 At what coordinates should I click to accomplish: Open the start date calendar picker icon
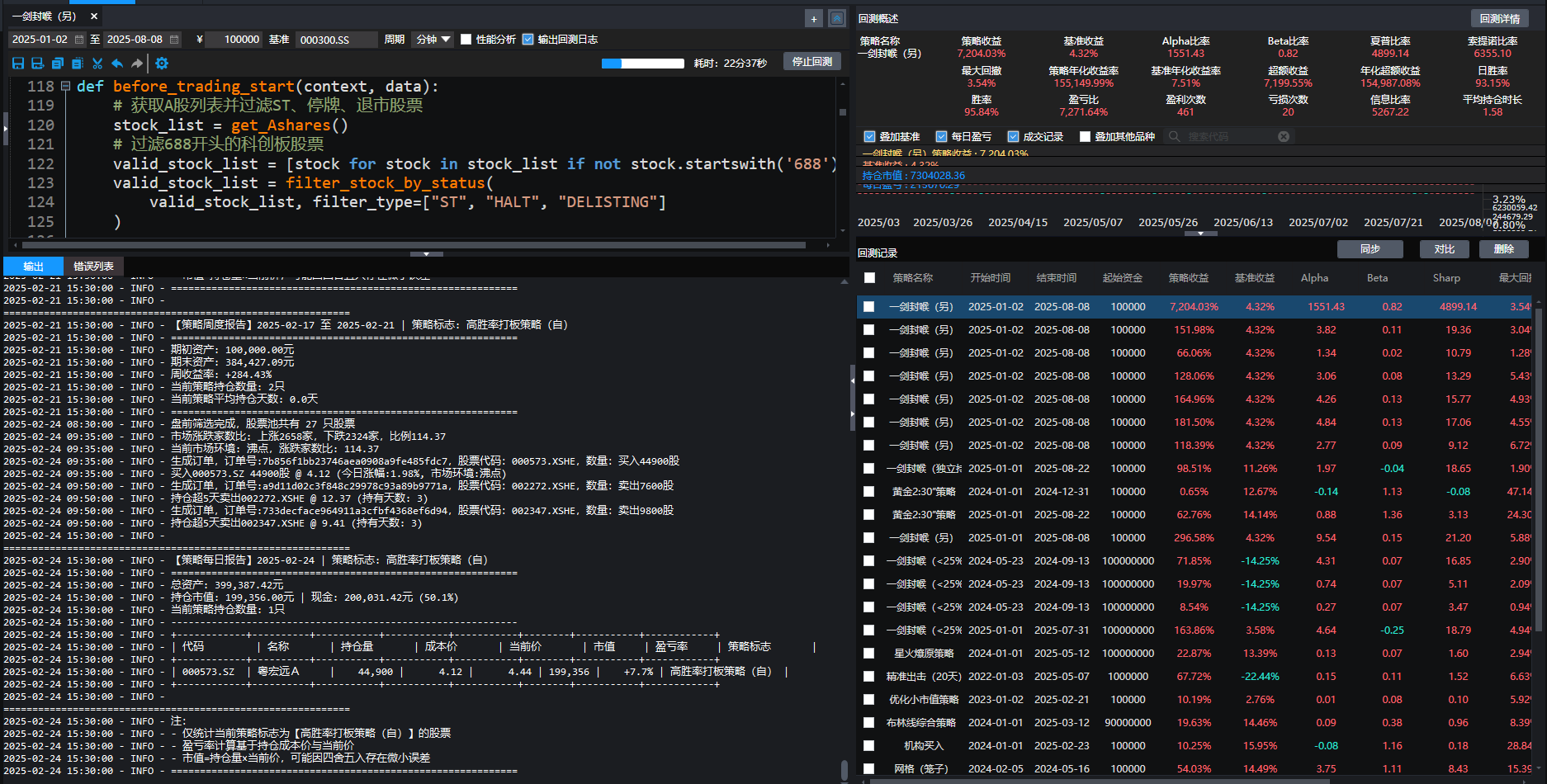pos(79,40)
